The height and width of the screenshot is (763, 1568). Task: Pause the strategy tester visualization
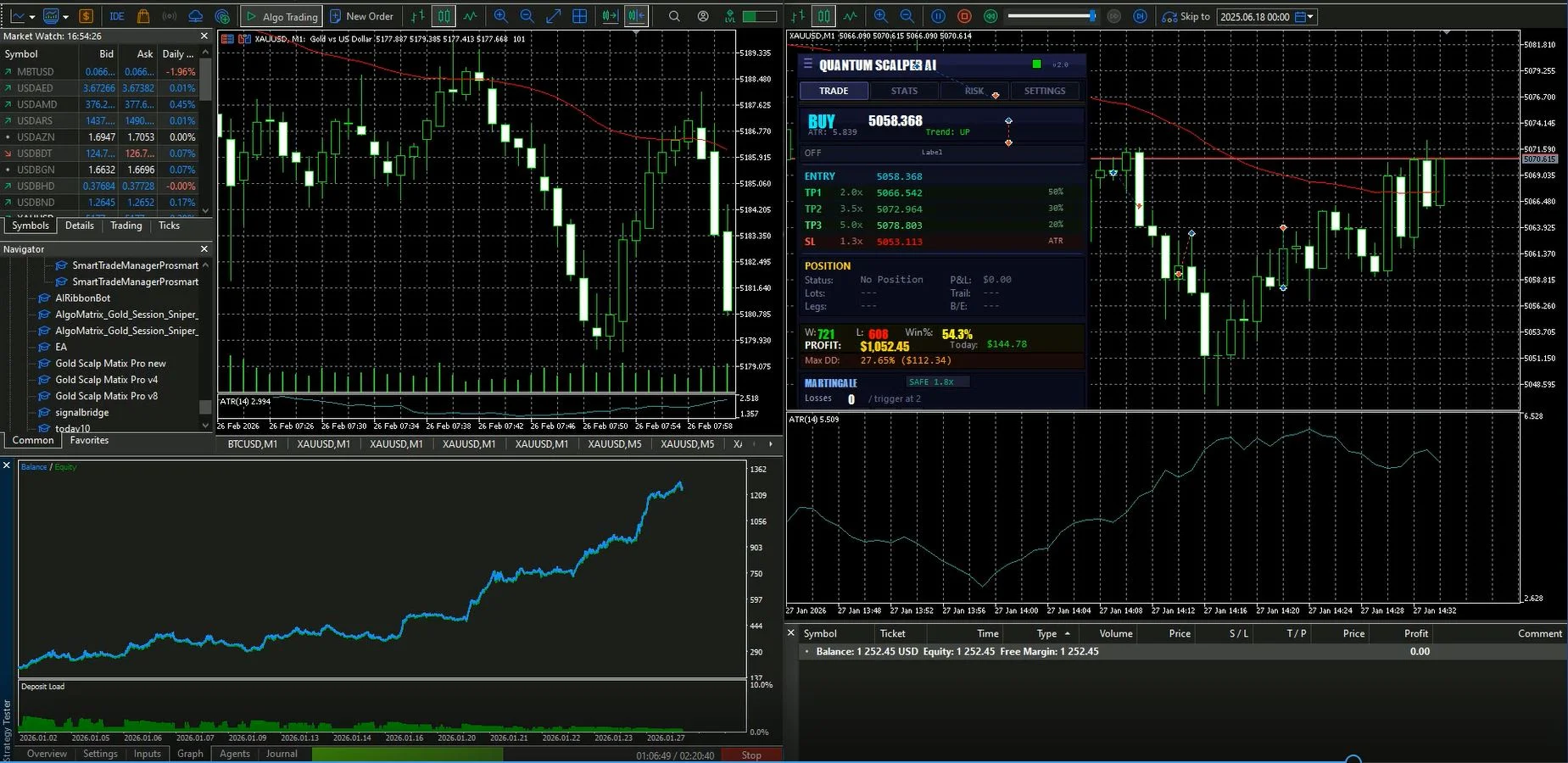(939, 15)
